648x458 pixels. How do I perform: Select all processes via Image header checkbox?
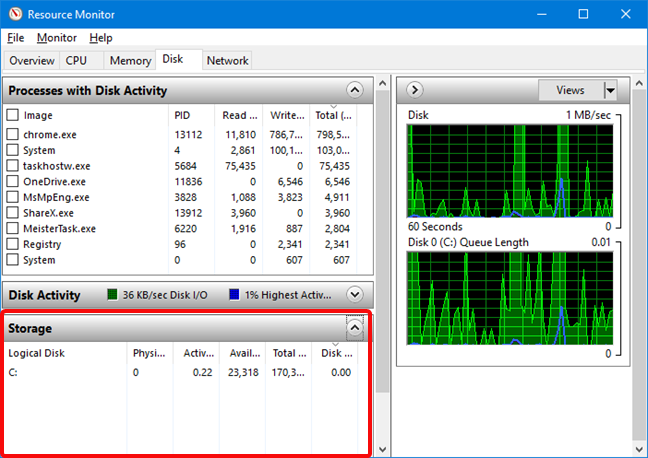click(13, 115)
